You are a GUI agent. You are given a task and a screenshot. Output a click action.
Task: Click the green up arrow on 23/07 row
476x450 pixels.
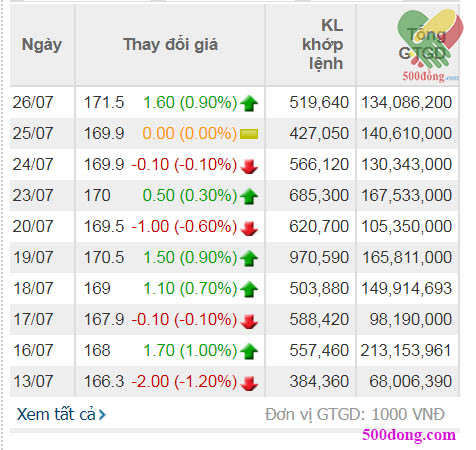click(x=249, y=196)
